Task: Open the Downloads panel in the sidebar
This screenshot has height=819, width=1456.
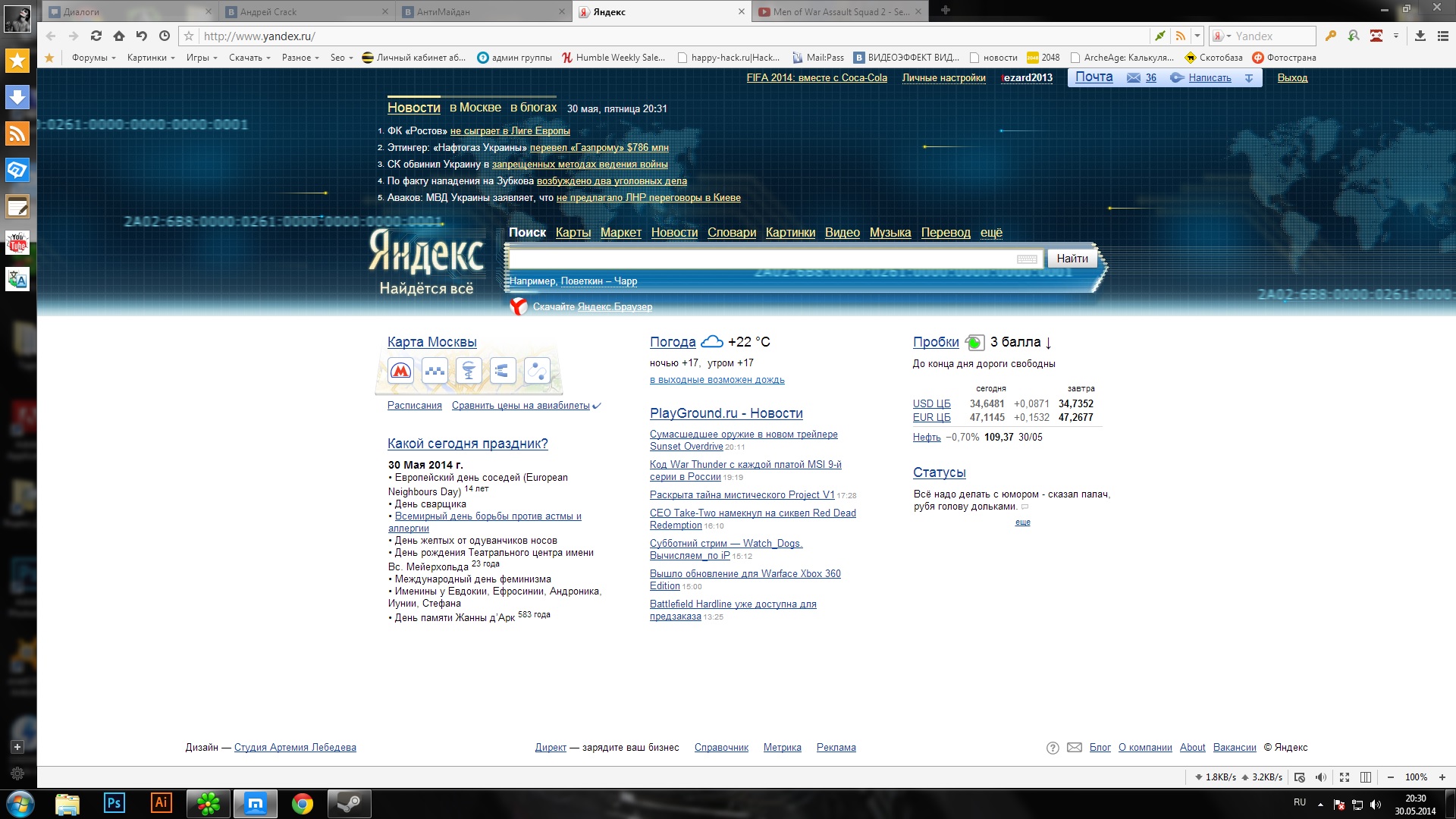Action: (17, 97)
